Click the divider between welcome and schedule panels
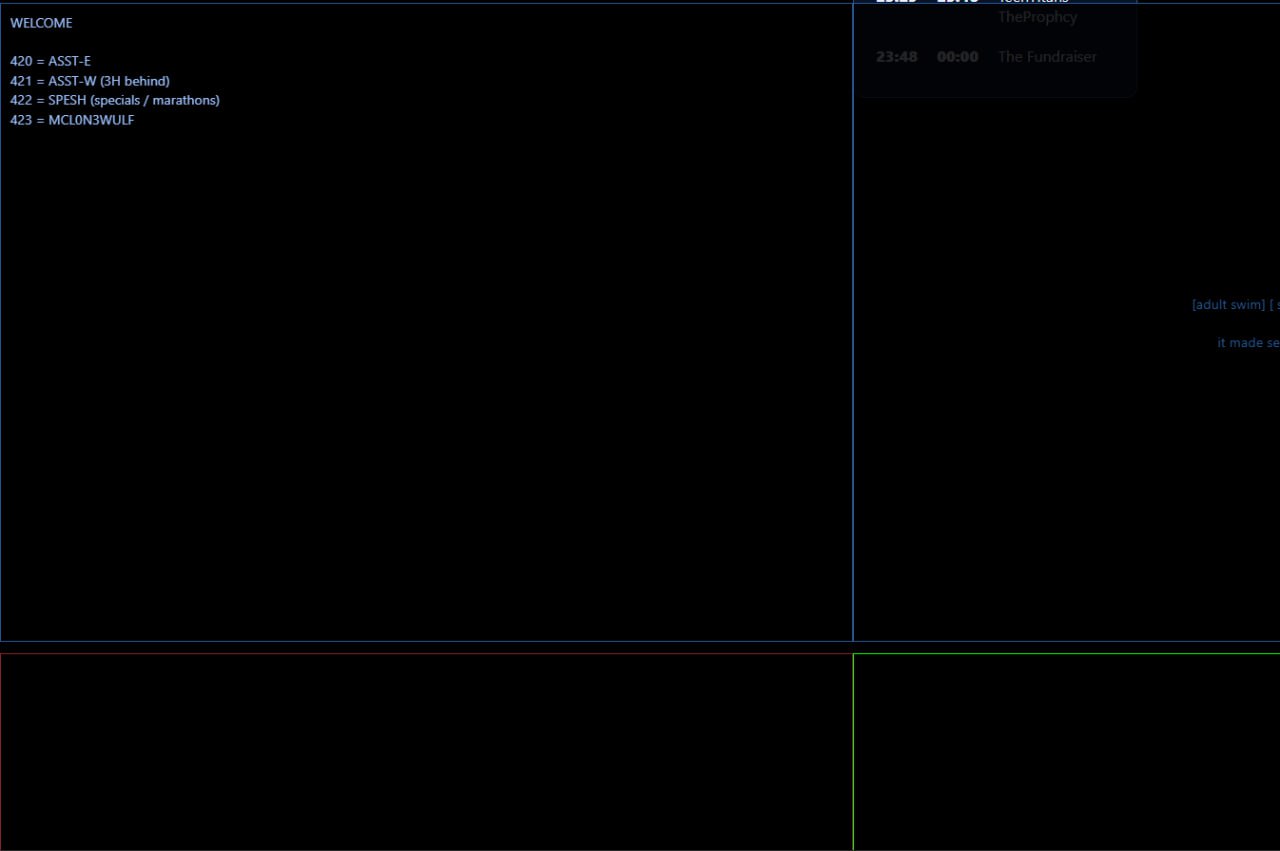This screenshot has width=1280, height=851. point(853,380)
